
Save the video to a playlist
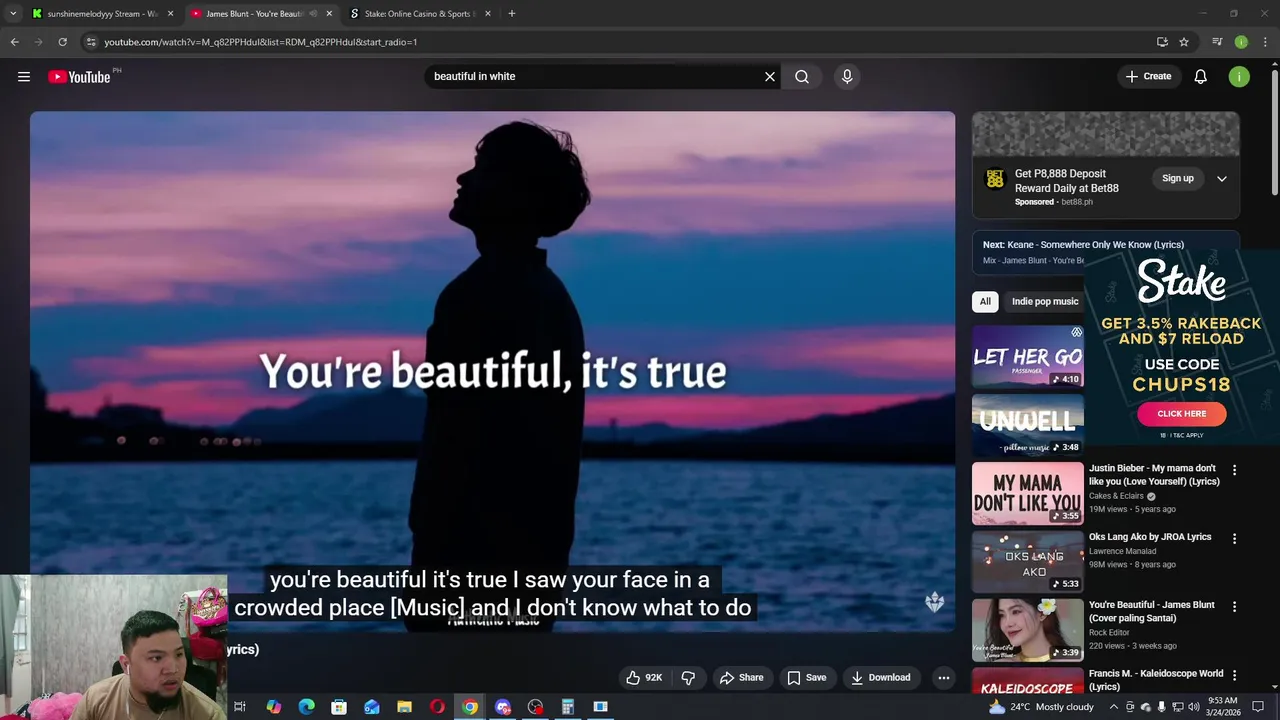(x=807, y=677)
